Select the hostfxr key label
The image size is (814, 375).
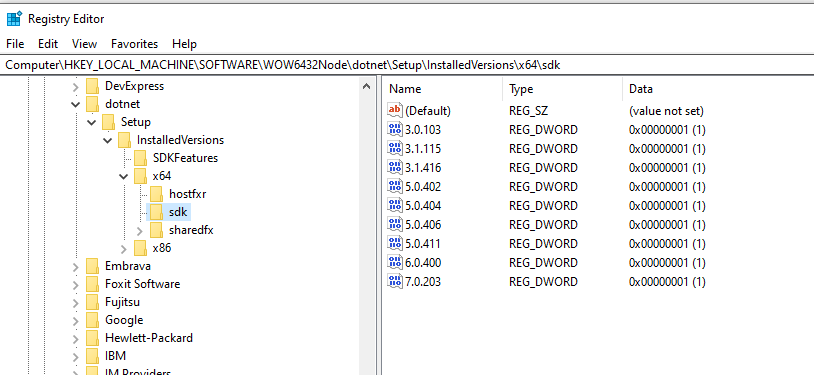[188, 194]
